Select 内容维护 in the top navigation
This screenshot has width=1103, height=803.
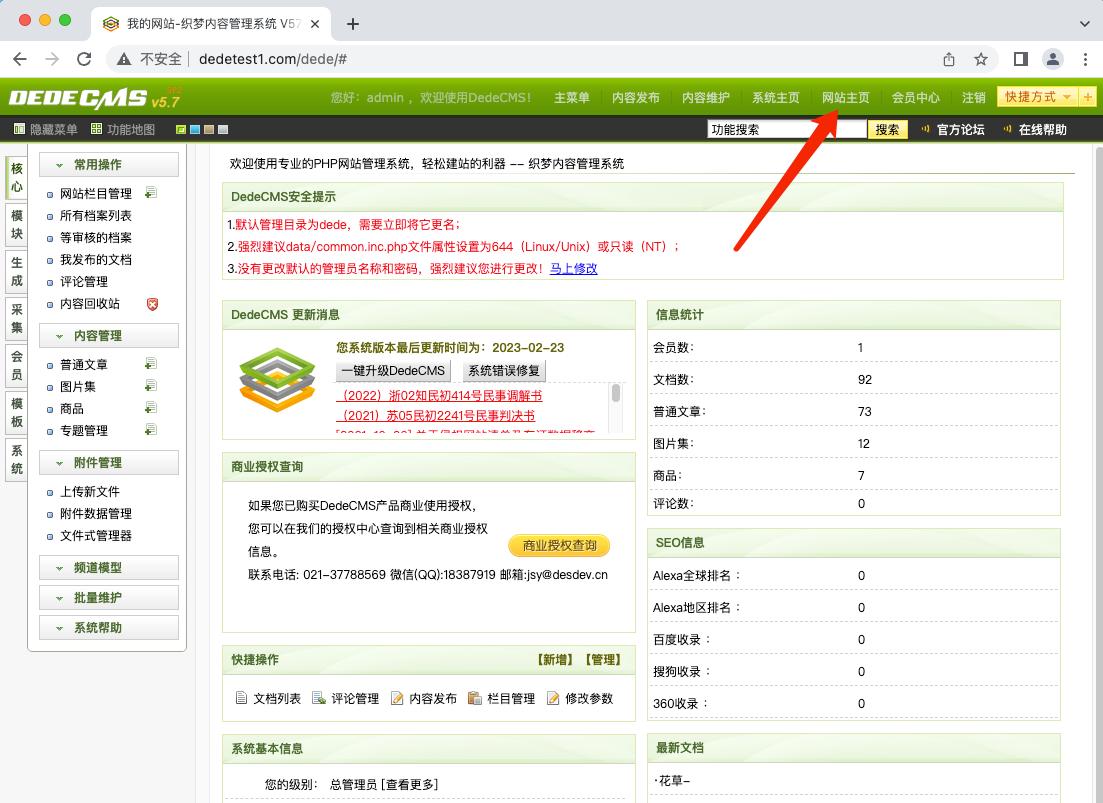point(706,98)
